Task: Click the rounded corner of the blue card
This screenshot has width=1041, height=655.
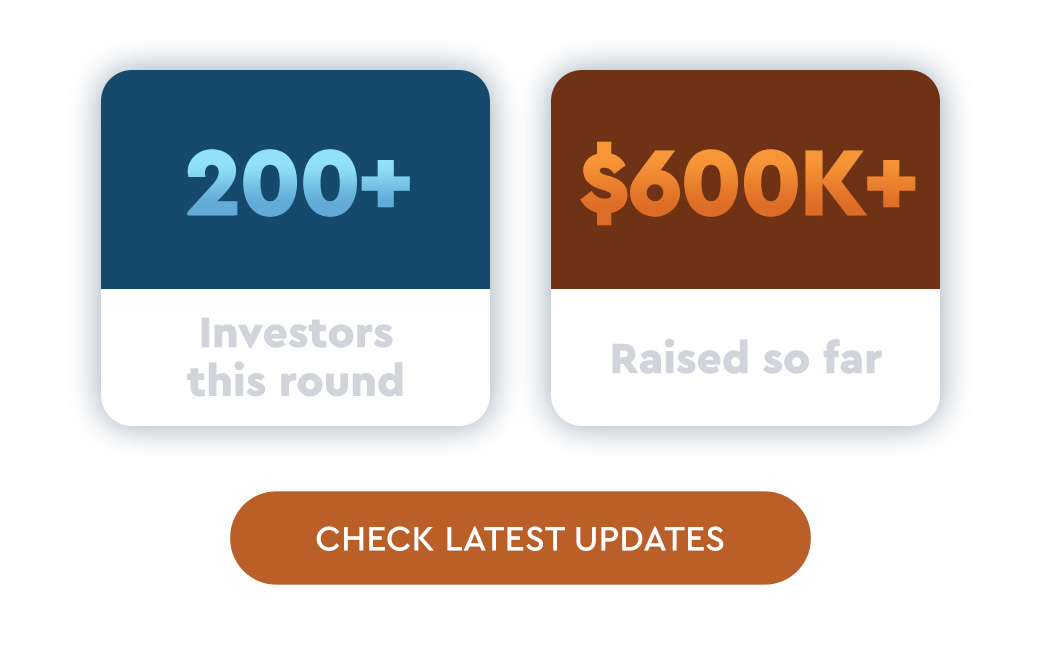Action: pyautogui.click(x=113, y=81)
